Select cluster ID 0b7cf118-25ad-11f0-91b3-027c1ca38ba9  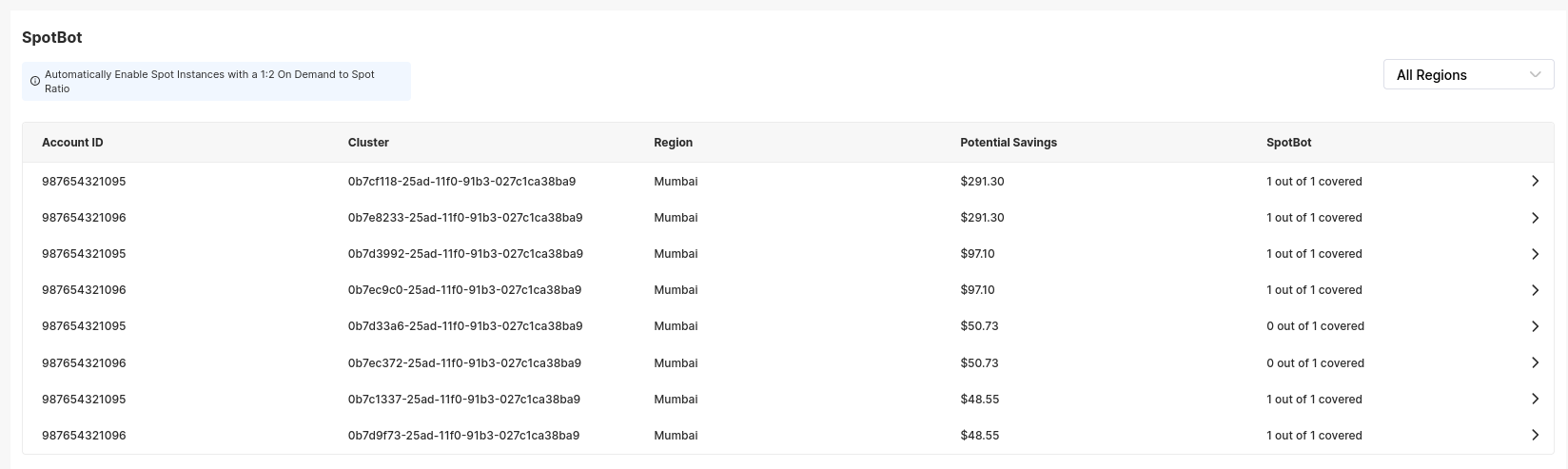click(461, 182)
